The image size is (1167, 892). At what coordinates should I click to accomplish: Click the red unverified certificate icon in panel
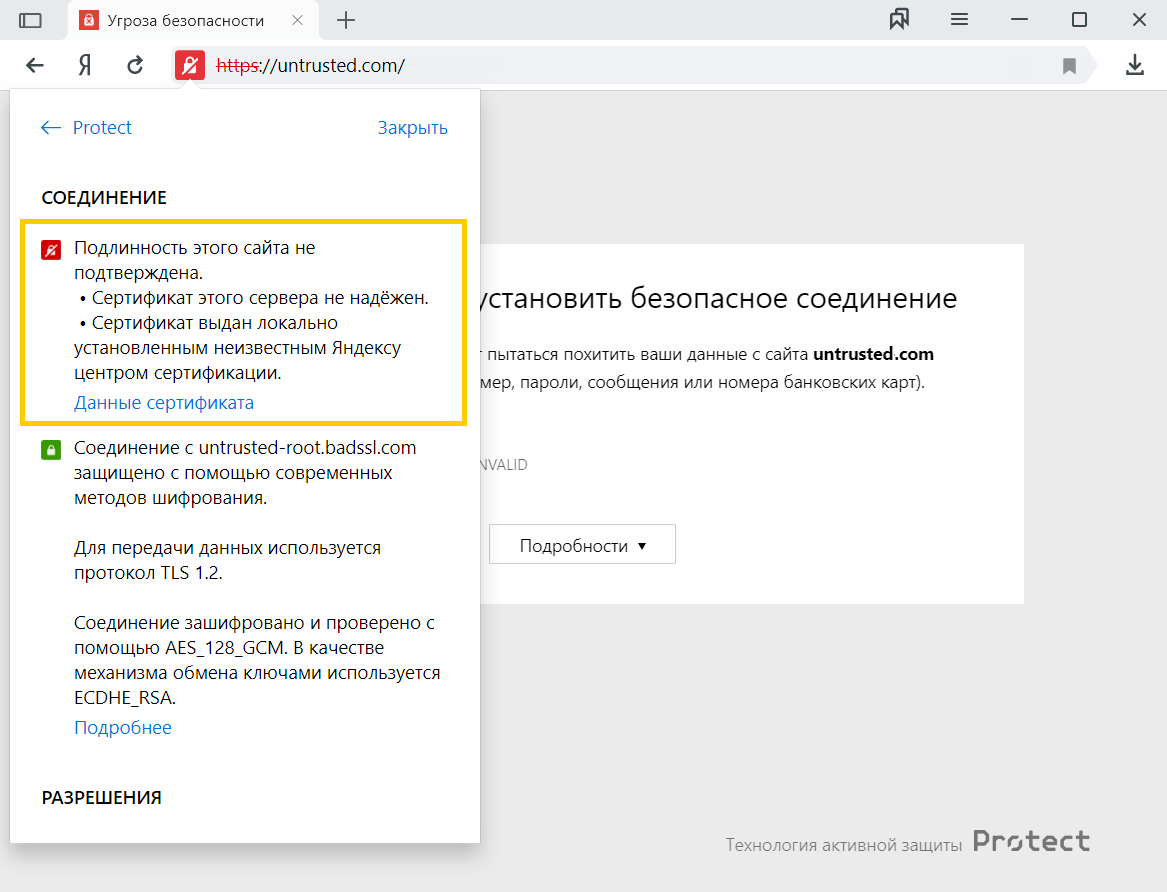51,250
